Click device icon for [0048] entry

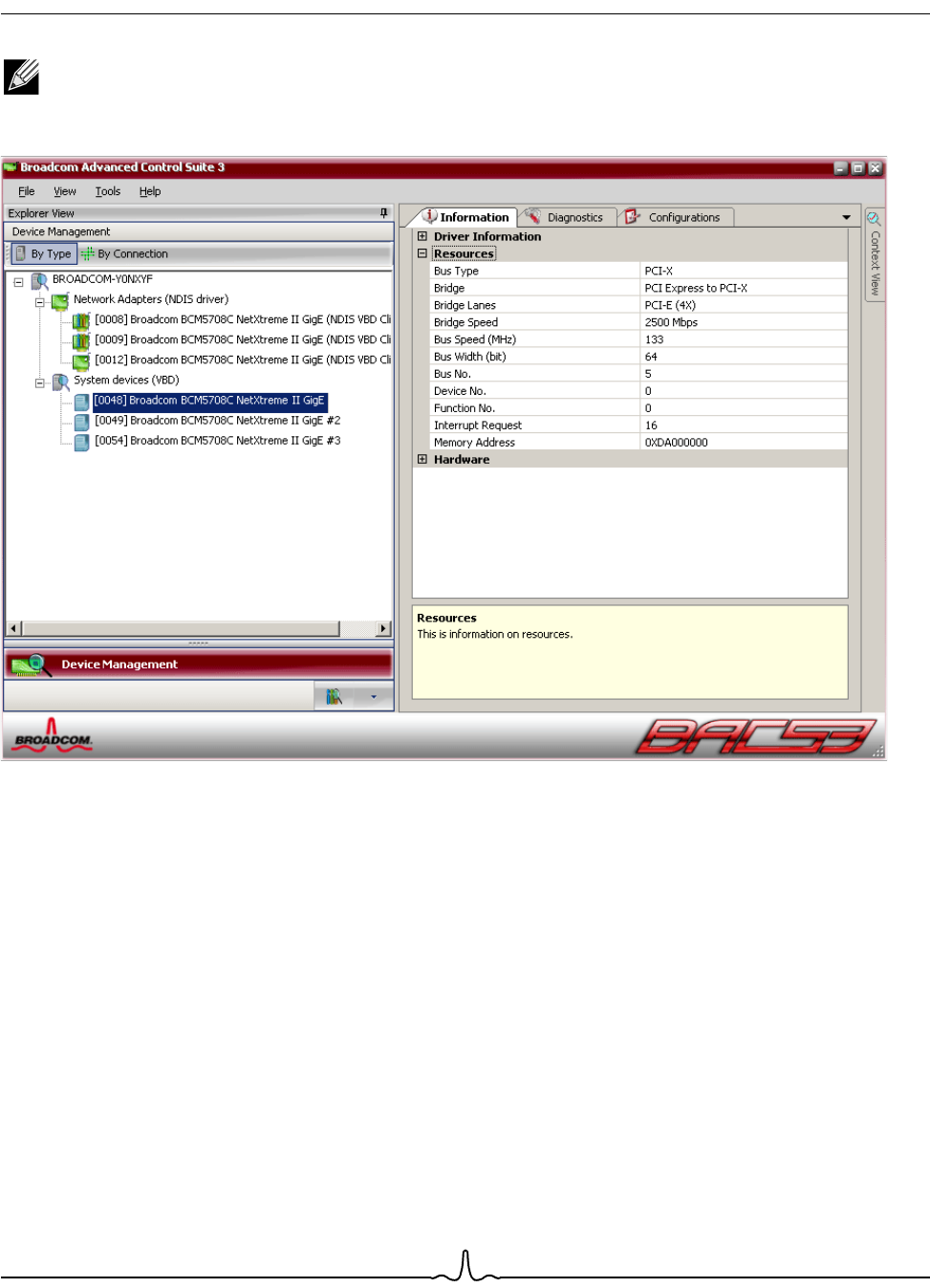(x=82, y=402)
